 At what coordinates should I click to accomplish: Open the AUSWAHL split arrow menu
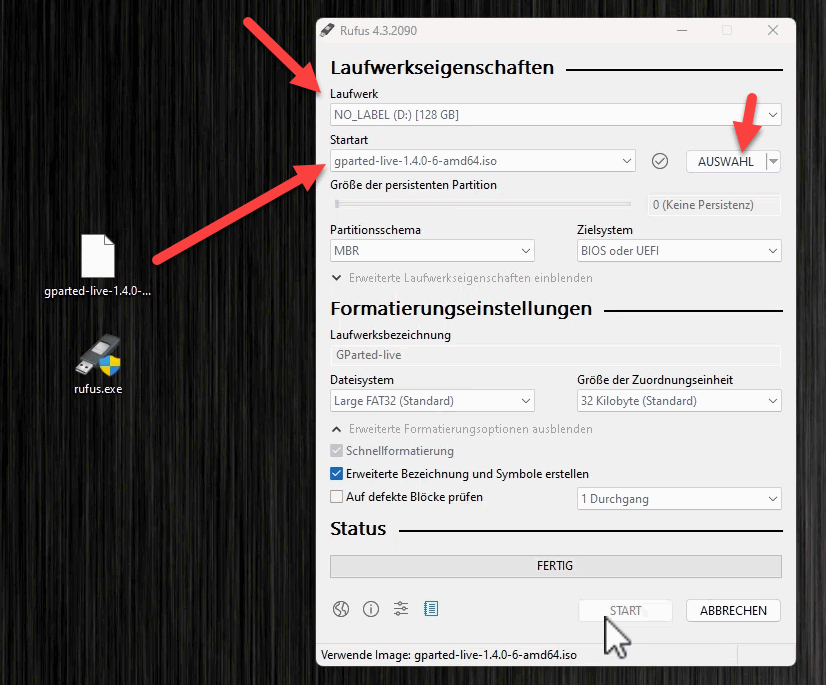tap(773, 161)
